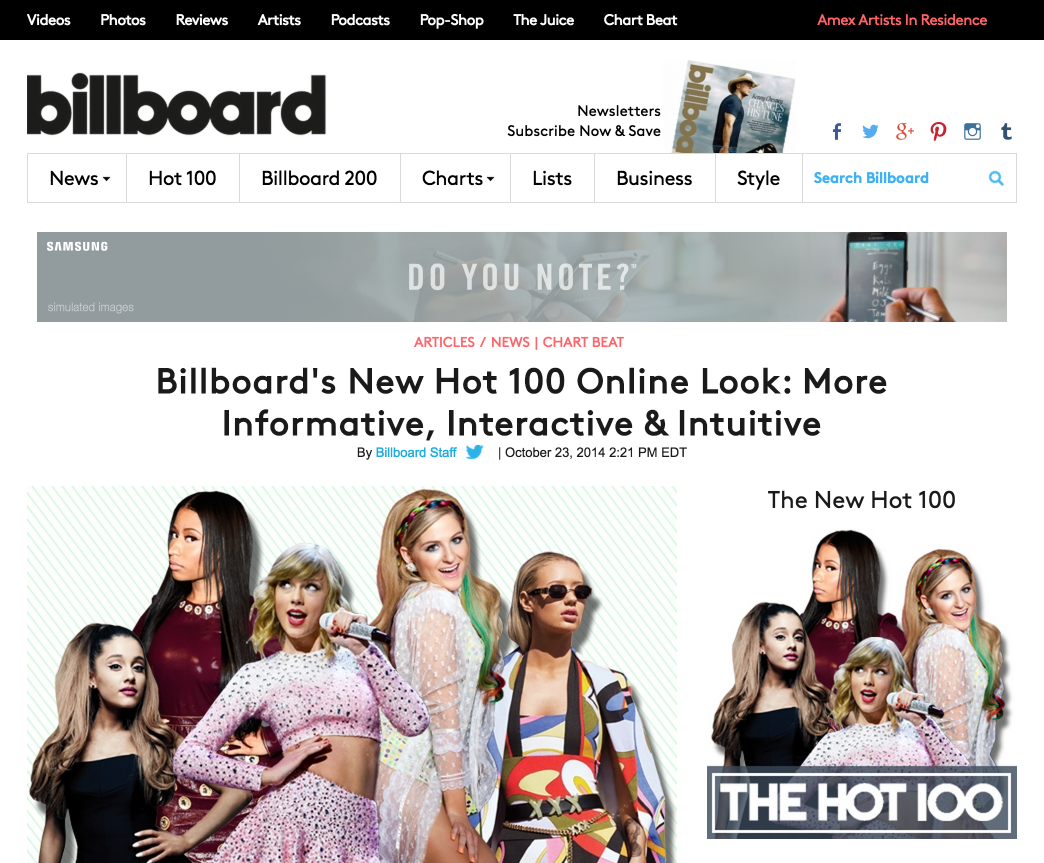Open Billboard's Tumblr icon
The width and height of the screenshot is (1044, 863).
(x=1006, y=131)
